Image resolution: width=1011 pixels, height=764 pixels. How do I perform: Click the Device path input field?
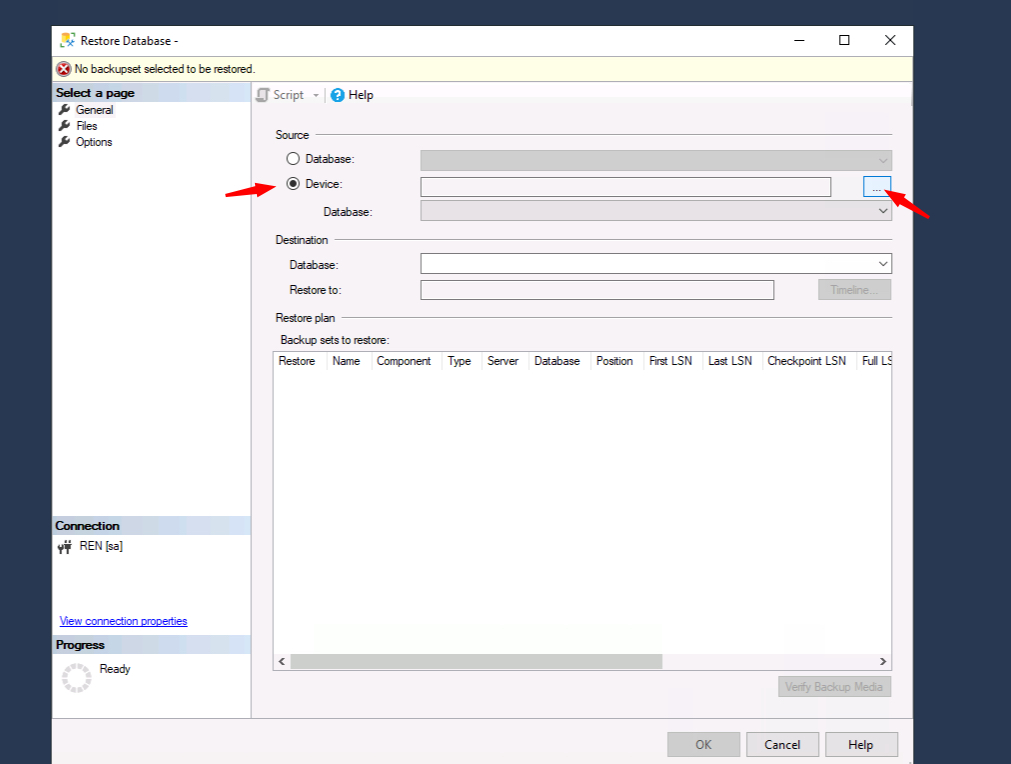tap(625, 187)
